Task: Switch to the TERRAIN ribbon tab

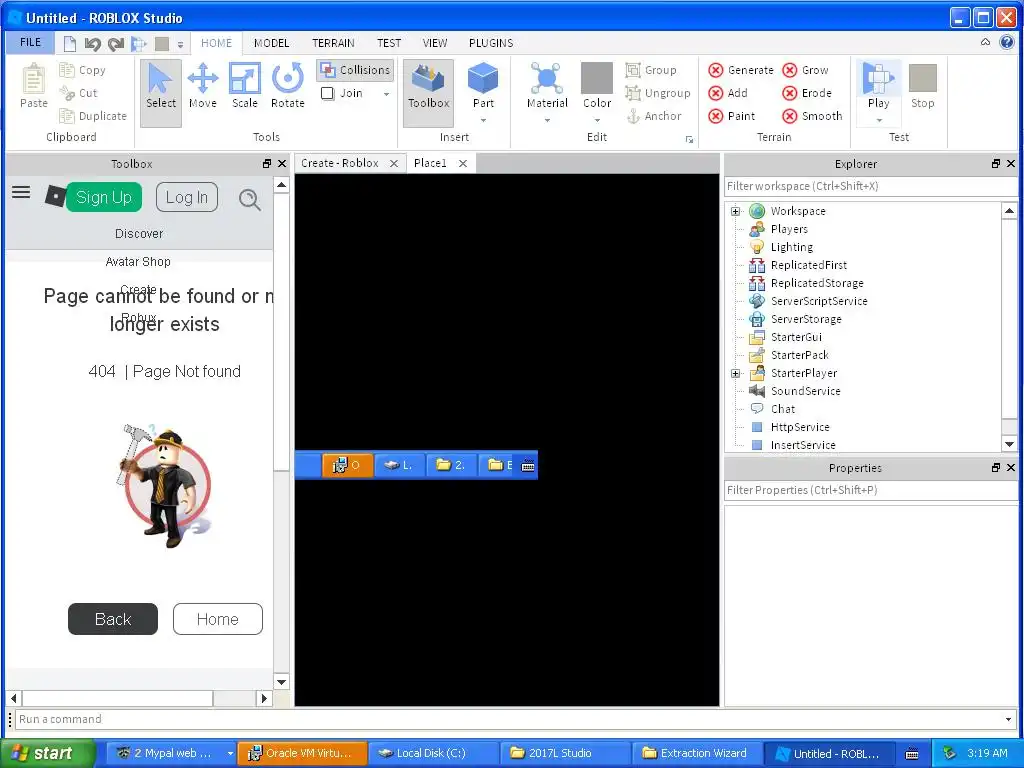Action: coord(333,43)
